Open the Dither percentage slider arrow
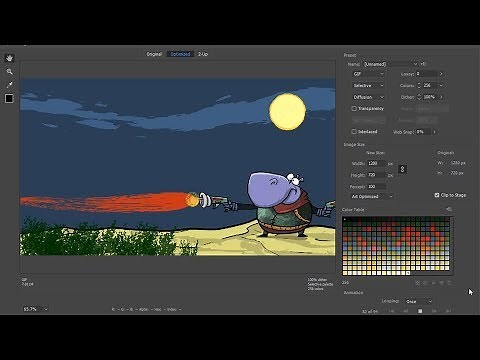 point(441,97)
